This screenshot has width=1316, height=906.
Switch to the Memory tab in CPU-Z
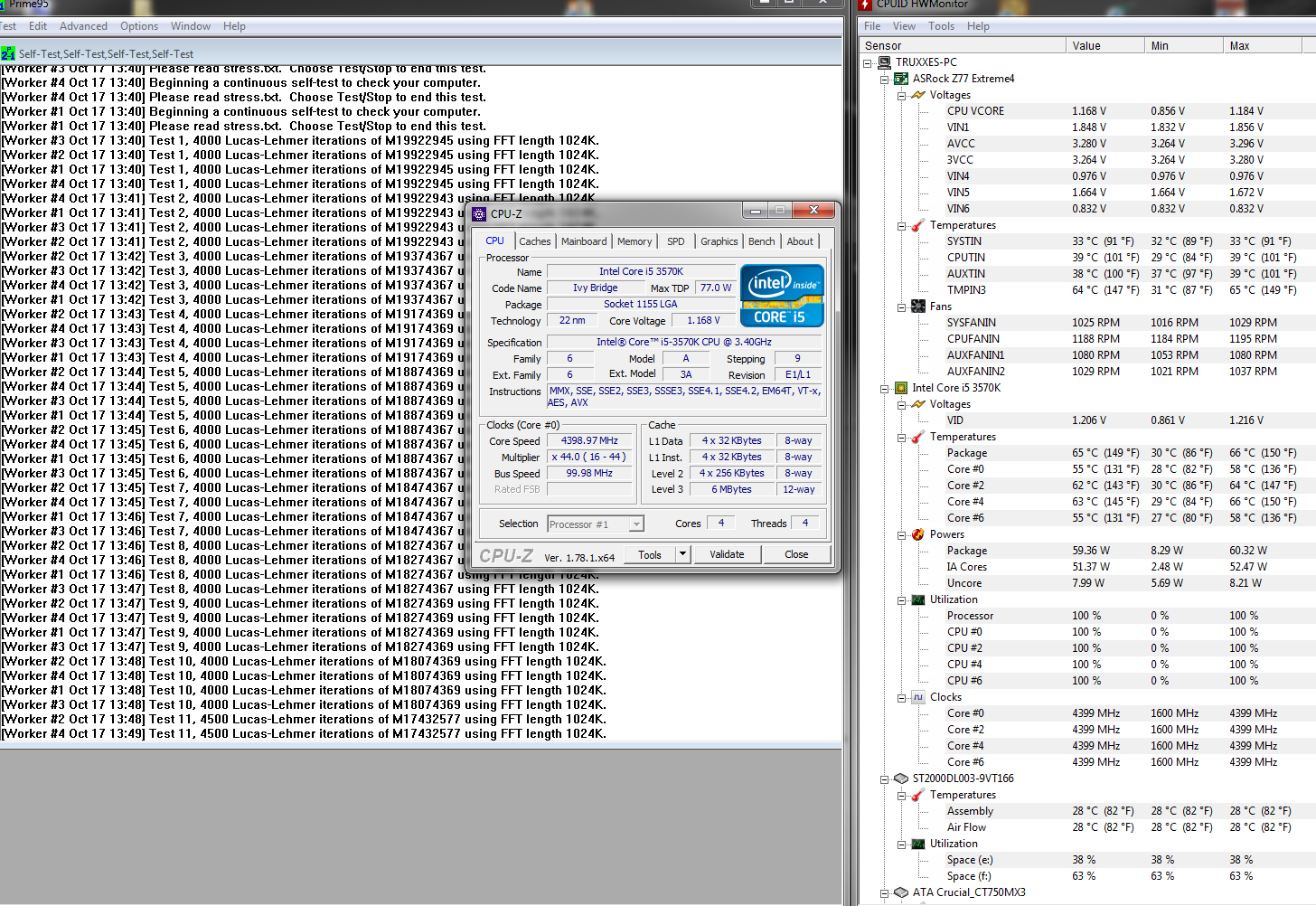pos(634,241)
